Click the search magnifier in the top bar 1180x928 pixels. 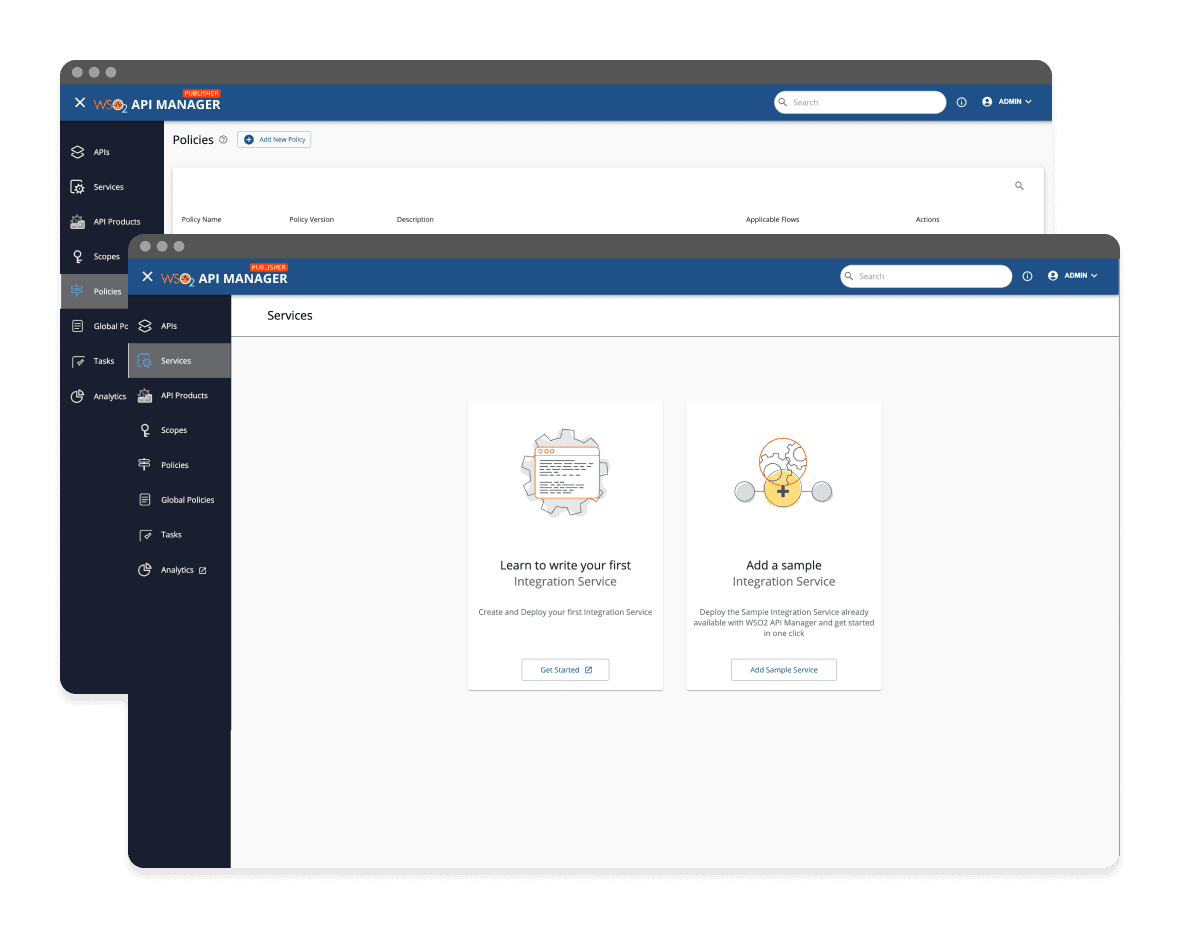coord(849,276)
